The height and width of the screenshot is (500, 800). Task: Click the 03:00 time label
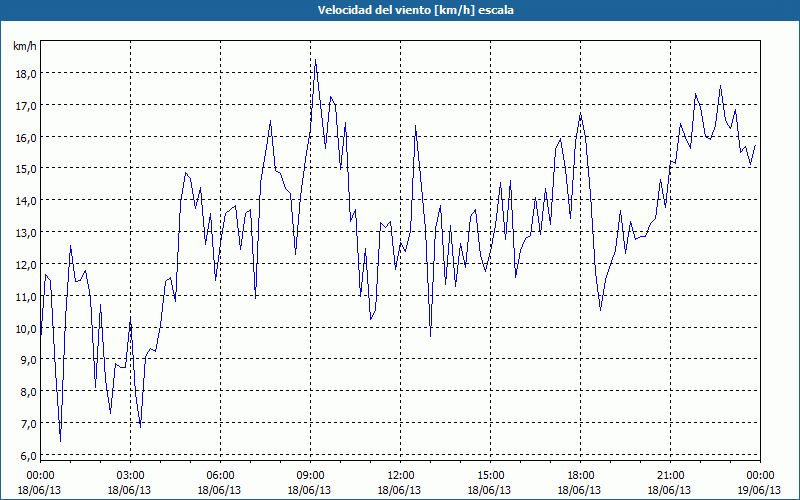[x=130, y=476]
